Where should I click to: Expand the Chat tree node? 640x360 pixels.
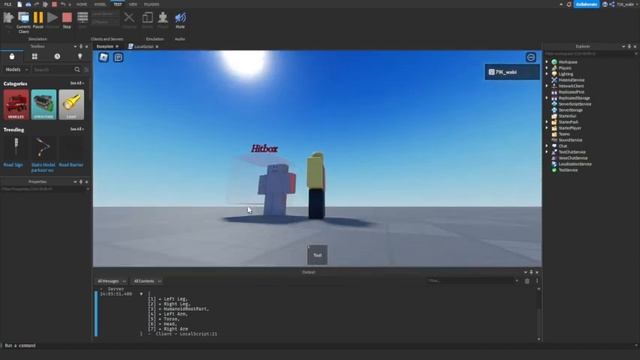547,146
